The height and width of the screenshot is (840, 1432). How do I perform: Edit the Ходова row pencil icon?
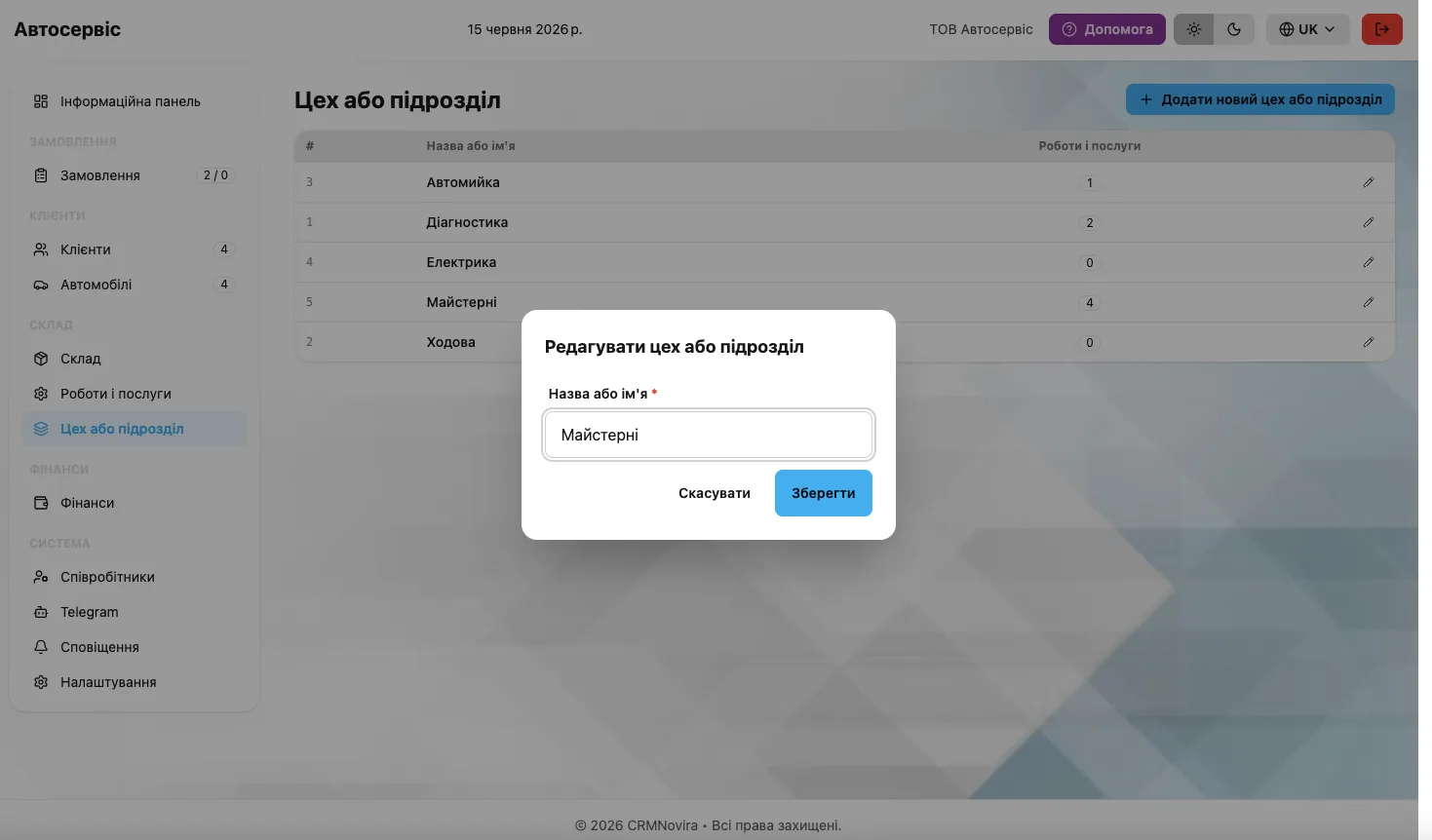pos(1369,342)
